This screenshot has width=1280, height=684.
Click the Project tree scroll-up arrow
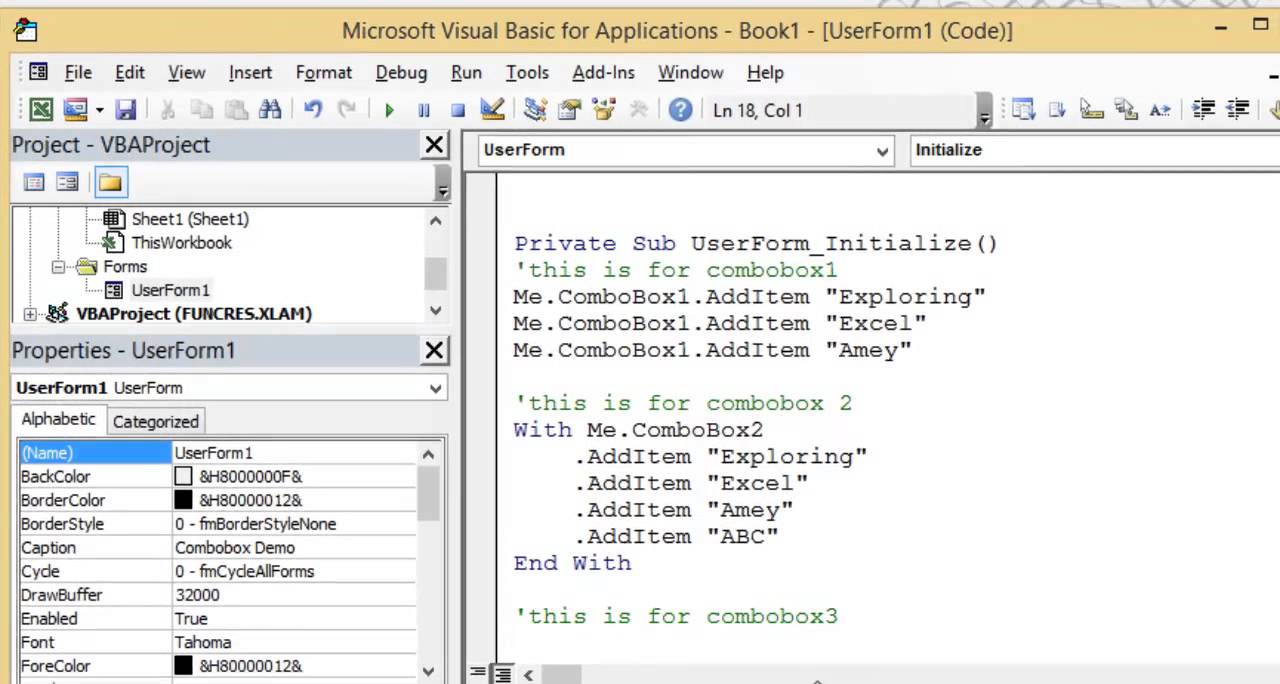click(435, 221)
